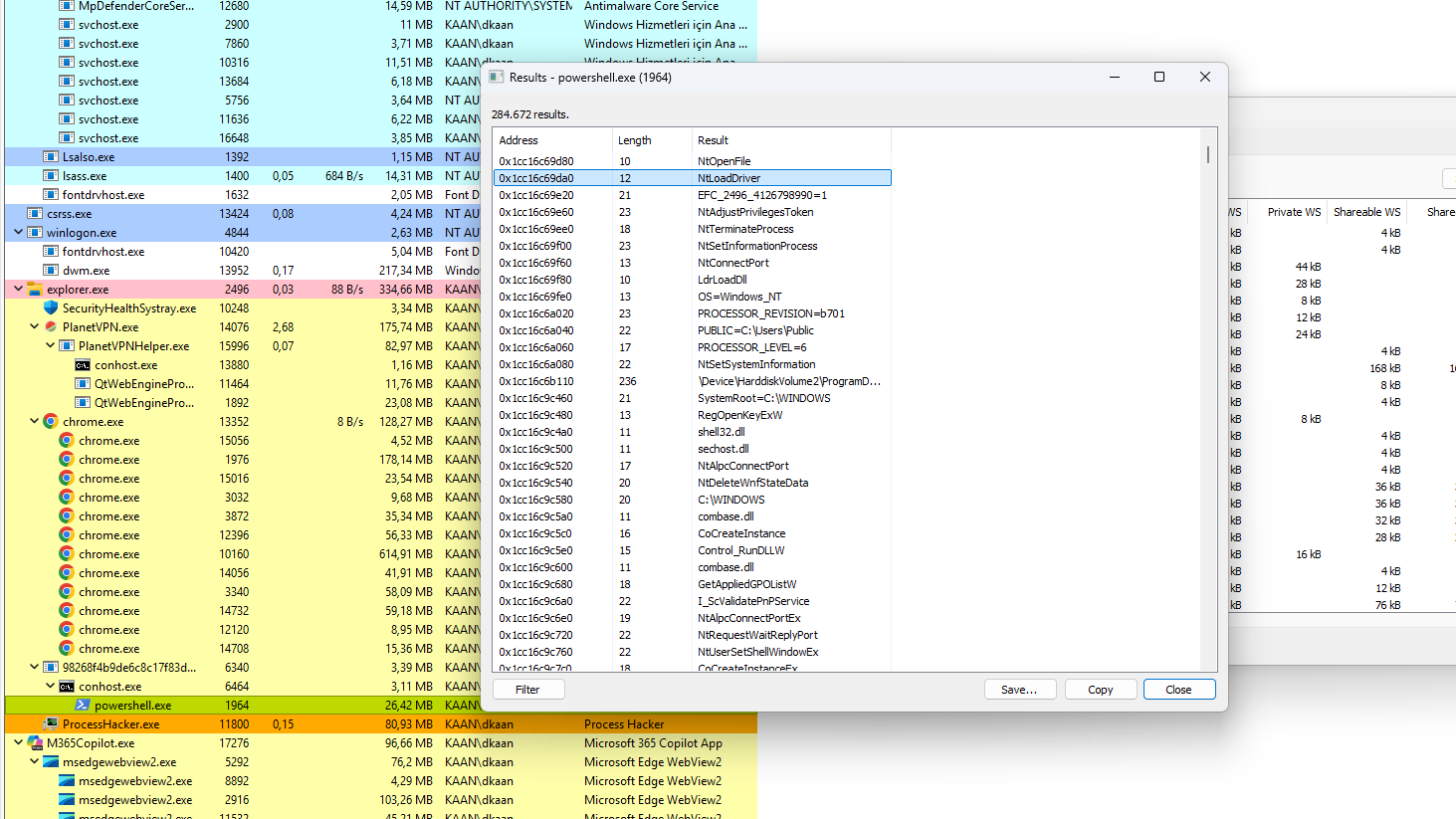Screen dimensions: 1456x819
Task: Collapse the msedgewebview2.exe node with PID 5292
Action: pos(34,762)
